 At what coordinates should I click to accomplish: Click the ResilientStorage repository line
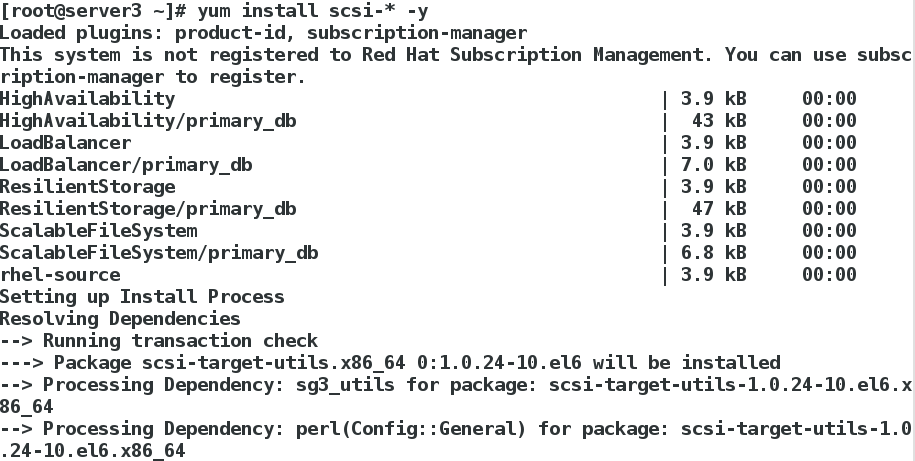(x=428, y=187)
